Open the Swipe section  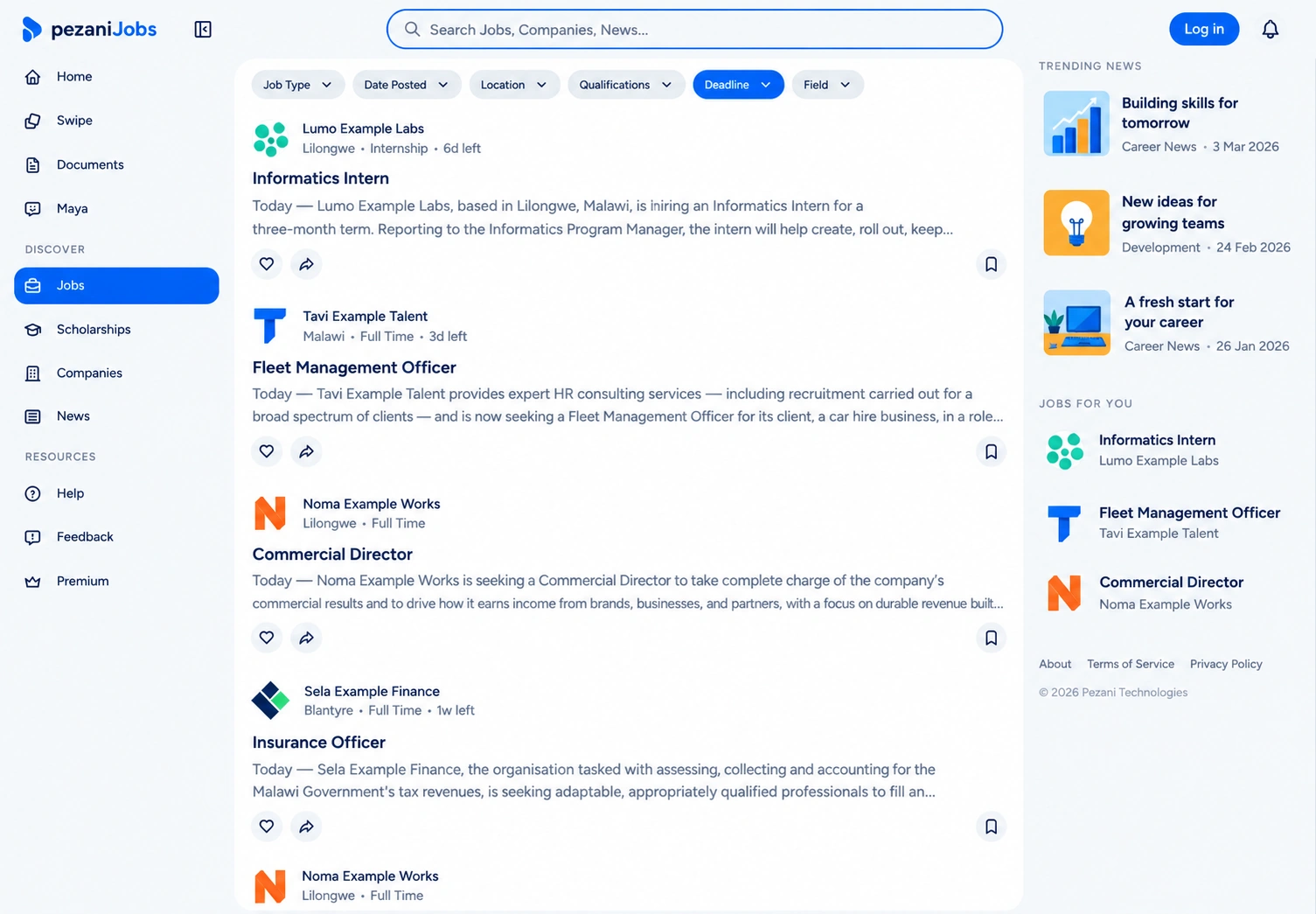tap(116, 121)
